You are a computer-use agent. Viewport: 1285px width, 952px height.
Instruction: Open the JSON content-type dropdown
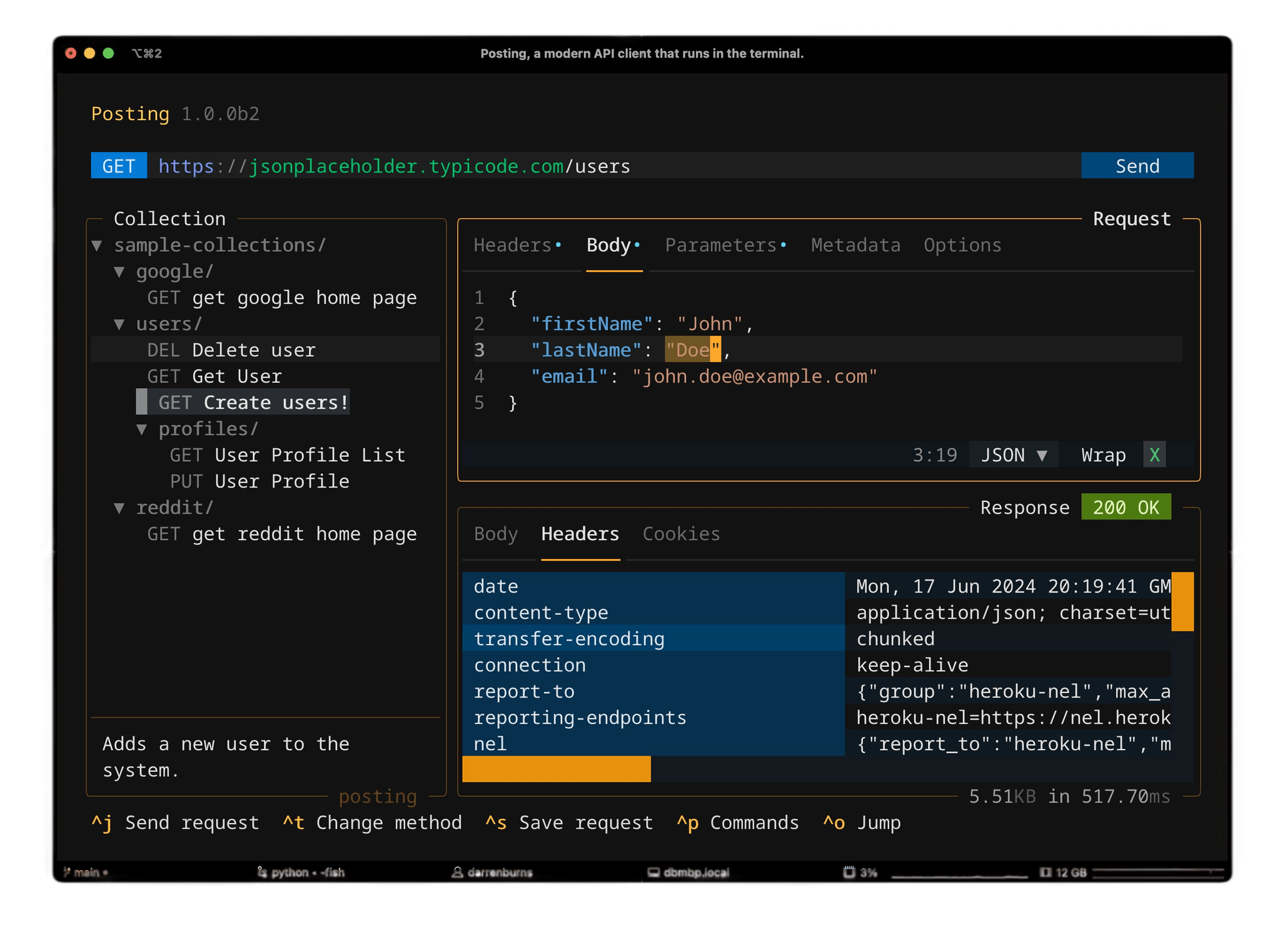tap(1013, 454)
